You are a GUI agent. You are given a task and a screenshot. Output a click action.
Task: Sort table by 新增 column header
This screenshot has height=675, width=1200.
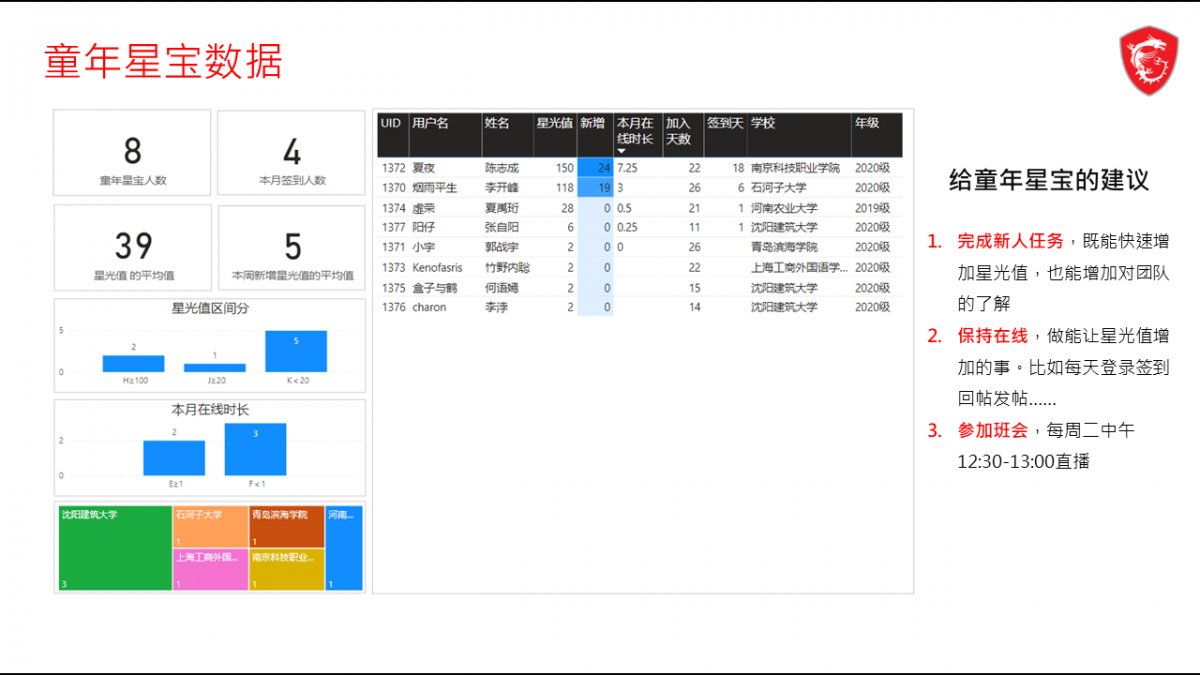point(592,123)
